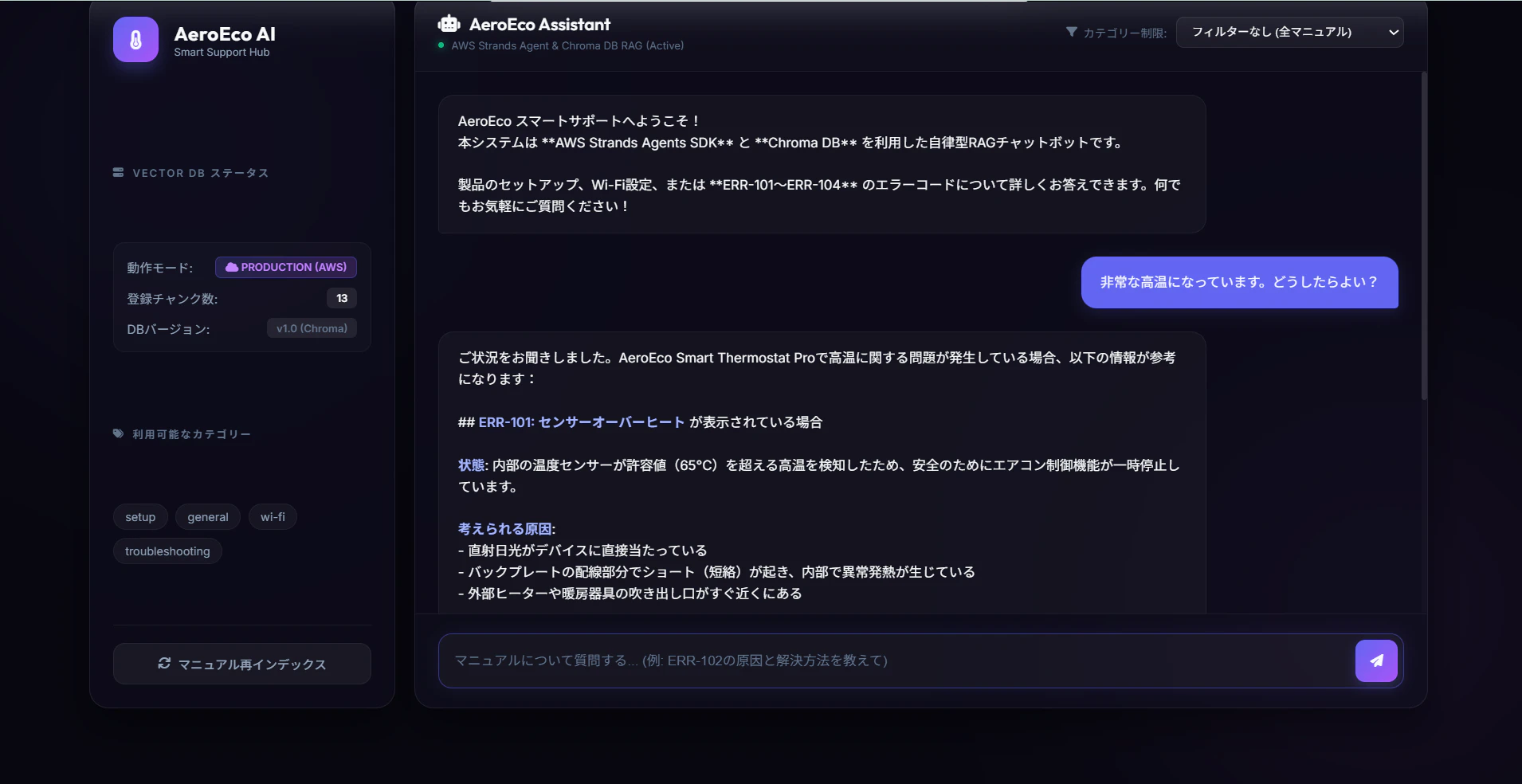Click the line 直射日光がデバイスに直接当たっている

(x=583, y=551)
